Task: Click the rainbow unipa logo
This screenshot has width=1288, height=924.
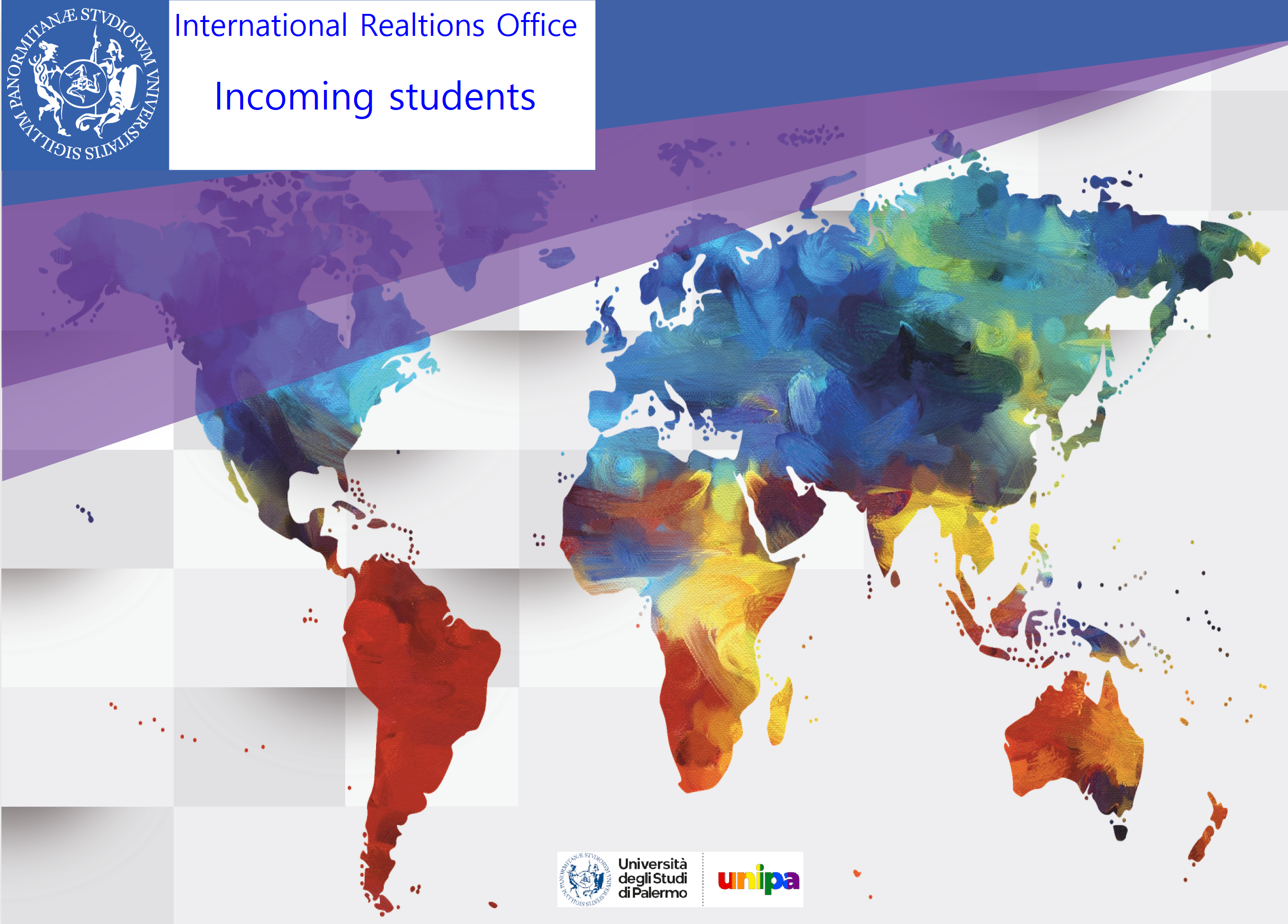Action: pyautogui.click(x=758, y=879)
